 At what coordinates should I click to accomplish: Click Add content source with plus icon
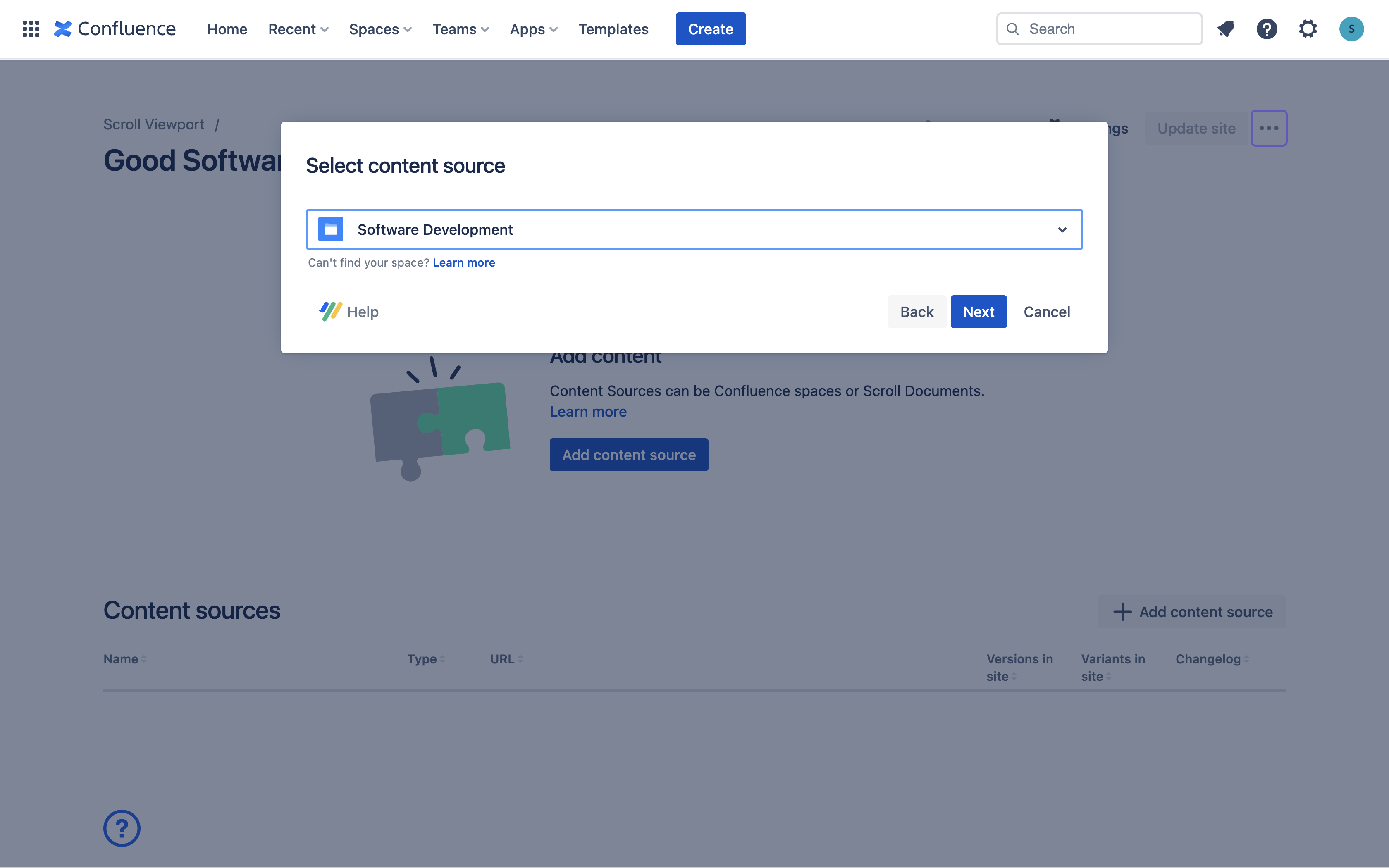(x=1192, y=611)
